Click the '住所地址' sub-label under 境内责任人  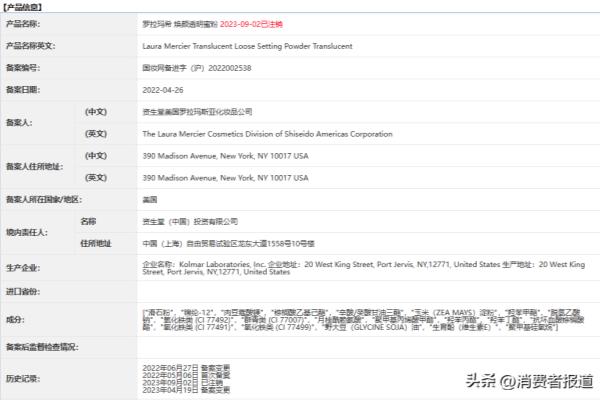coord(96,243)
